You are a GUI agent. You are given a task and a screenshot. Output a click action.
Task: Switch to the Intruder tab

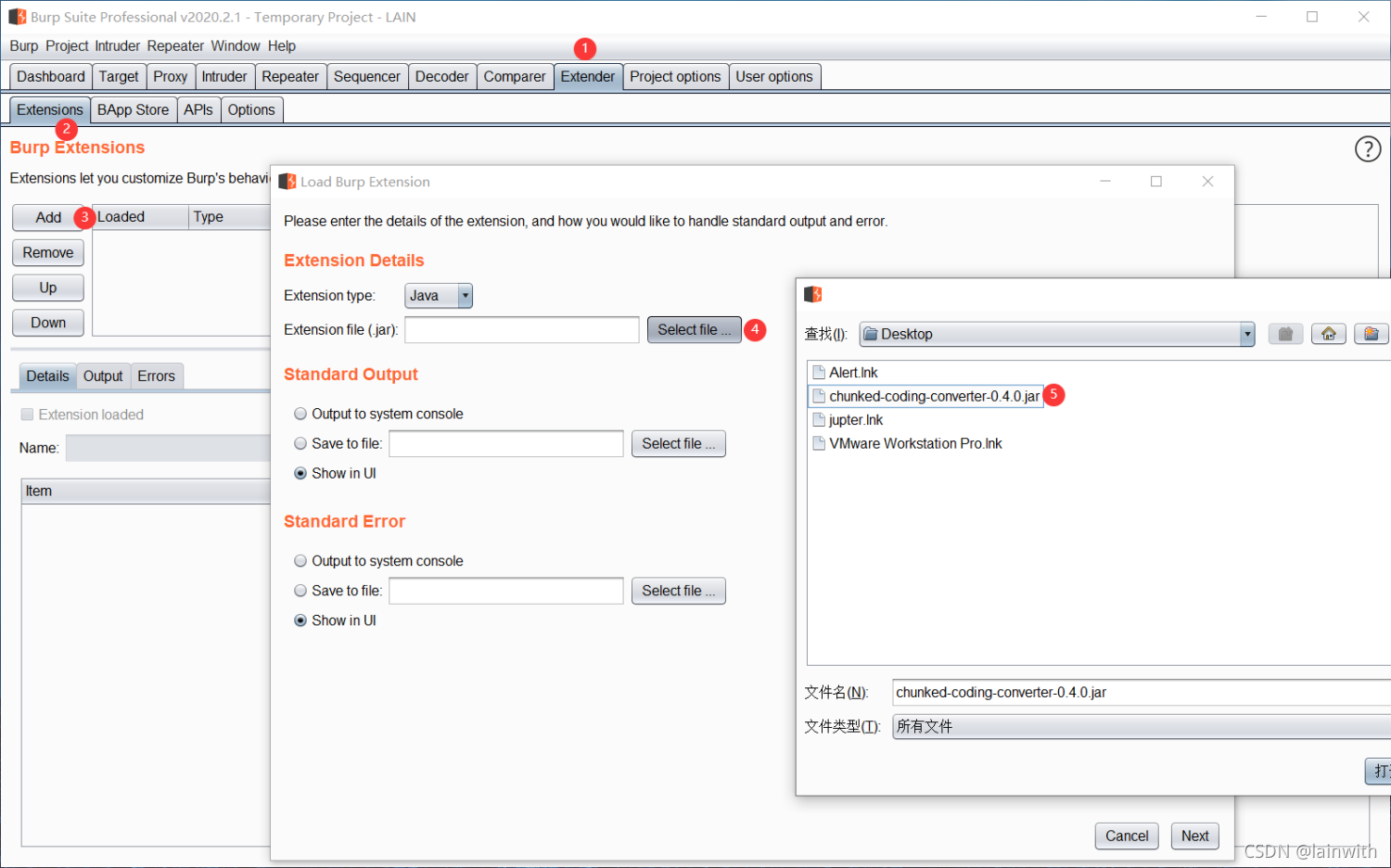(224, 77)
